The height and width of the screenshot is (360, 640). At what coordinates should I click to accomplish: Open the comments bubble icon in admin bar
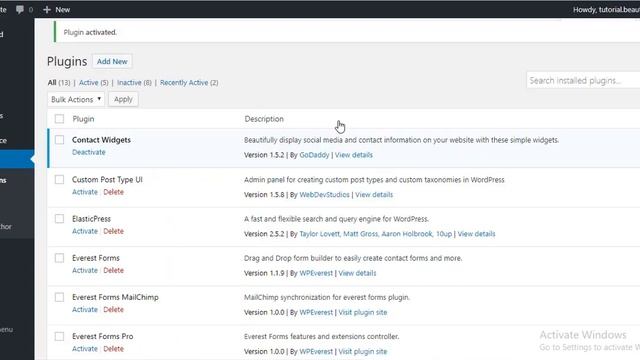pyautogui.click(x=20, y=9)
